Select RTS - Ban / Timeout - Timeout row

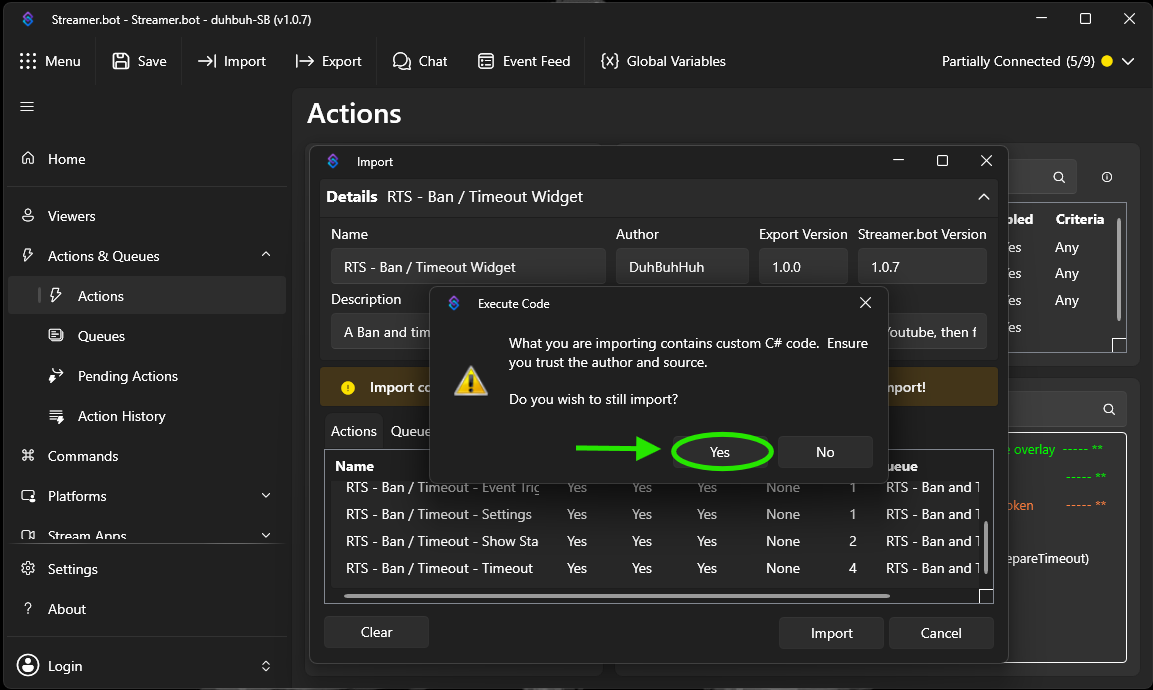coord(654,568)
